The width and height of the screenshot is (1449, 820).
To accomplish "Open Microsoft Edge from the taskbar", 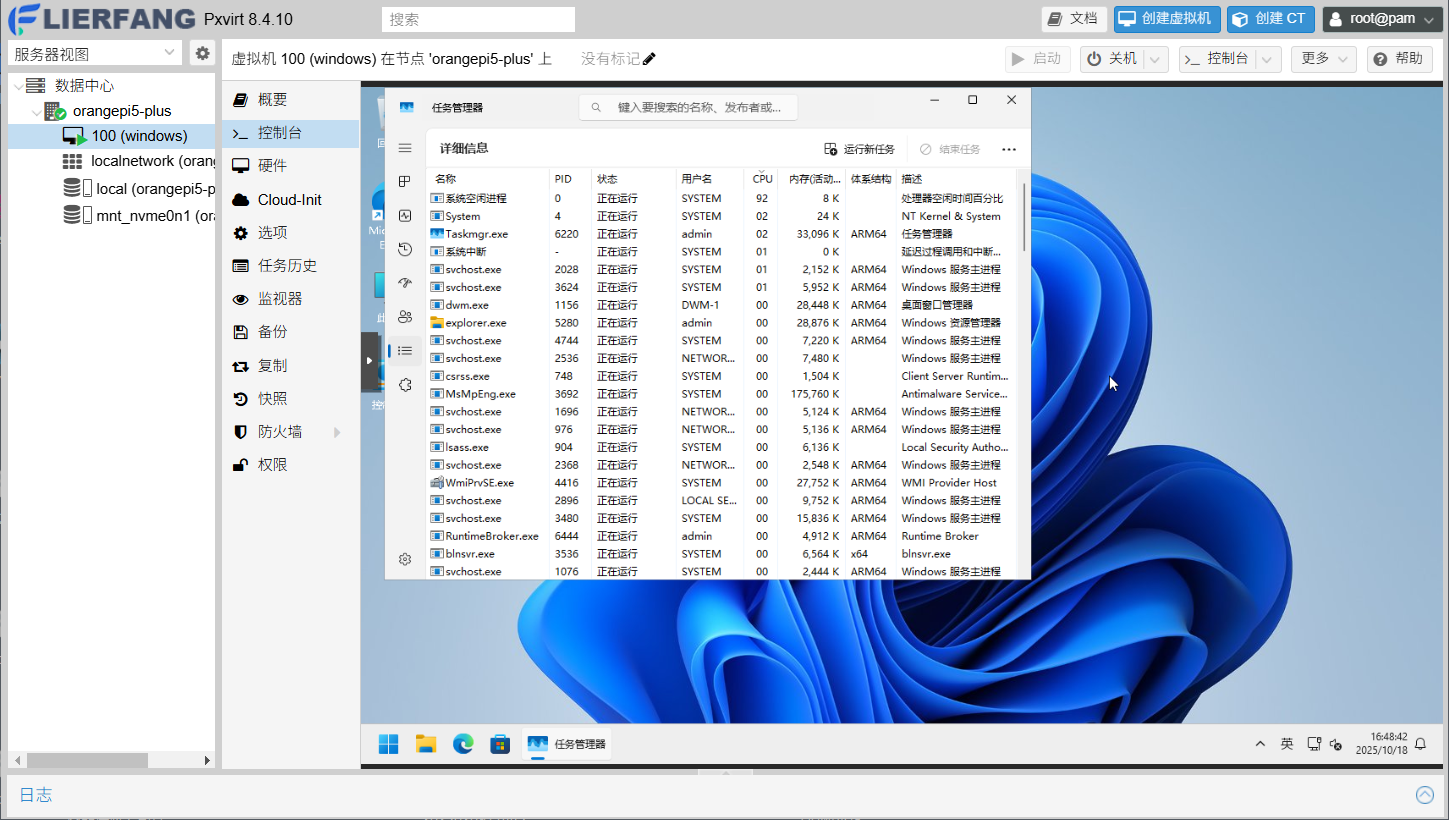I will [x=463, y=743].
